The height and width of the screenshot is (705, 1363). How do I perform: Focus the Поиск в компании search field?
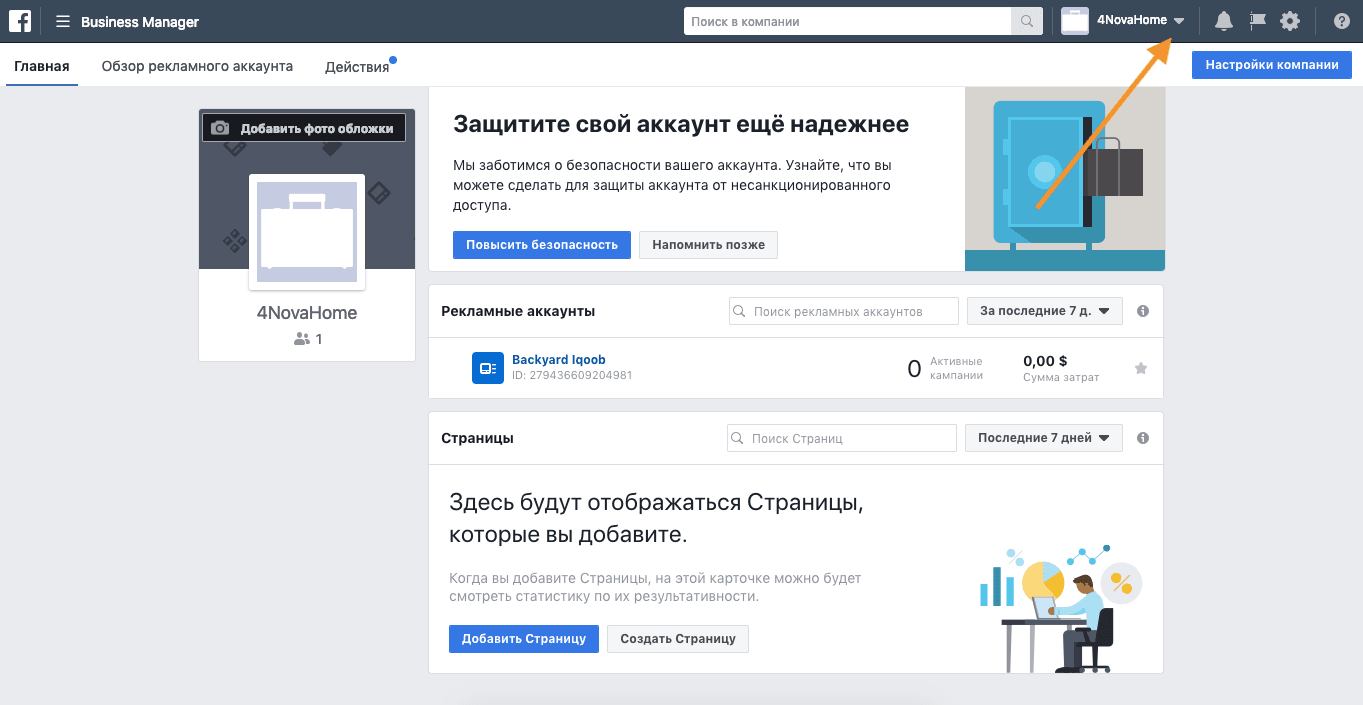tap(848, 21)
